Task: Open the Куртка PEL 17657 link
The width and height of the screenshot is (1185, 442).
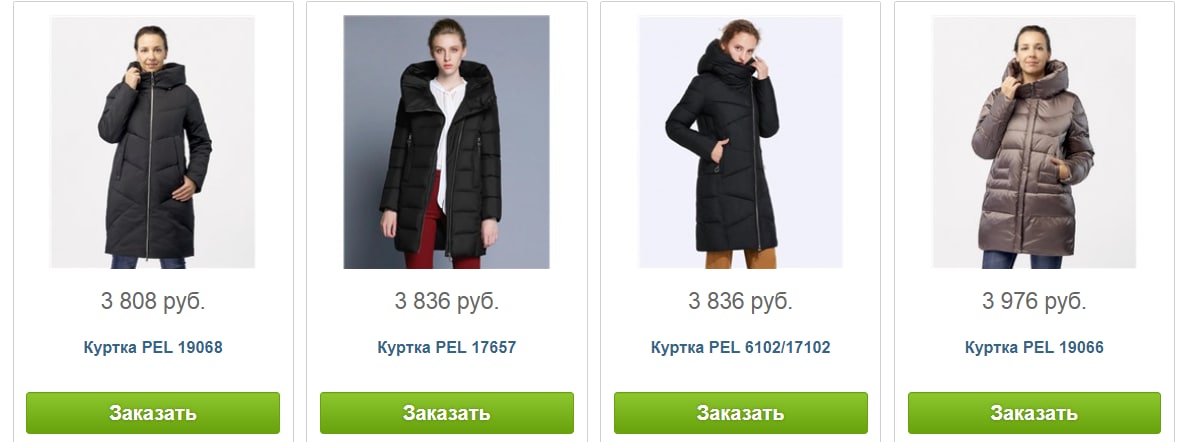Action: click(x=447, y=348)
